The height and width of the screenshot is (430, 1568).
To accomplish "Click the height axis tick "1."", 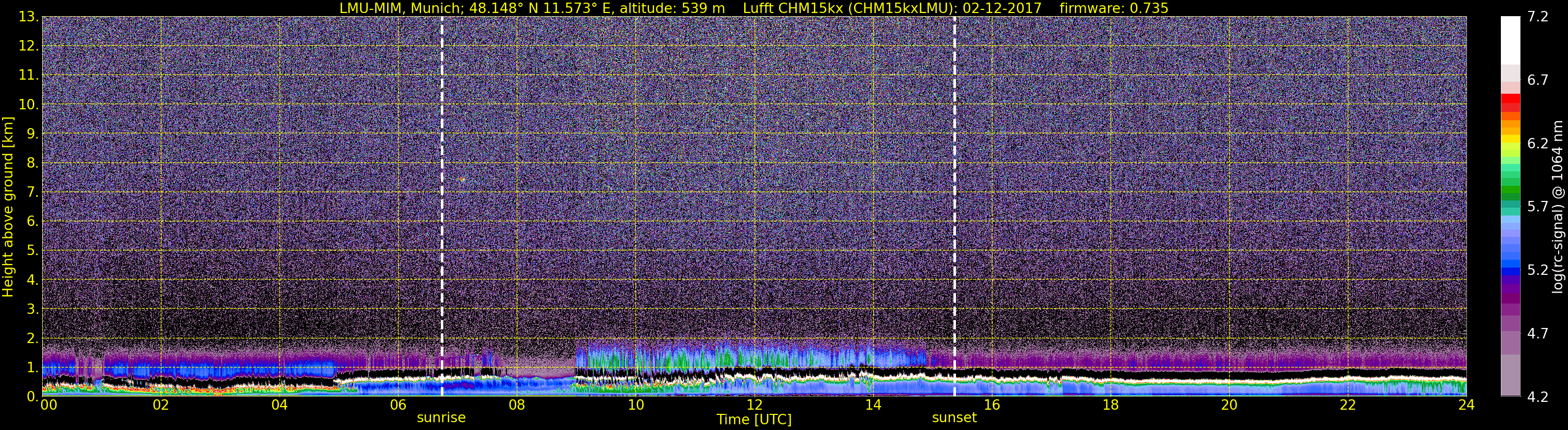I will pos(33,367).
